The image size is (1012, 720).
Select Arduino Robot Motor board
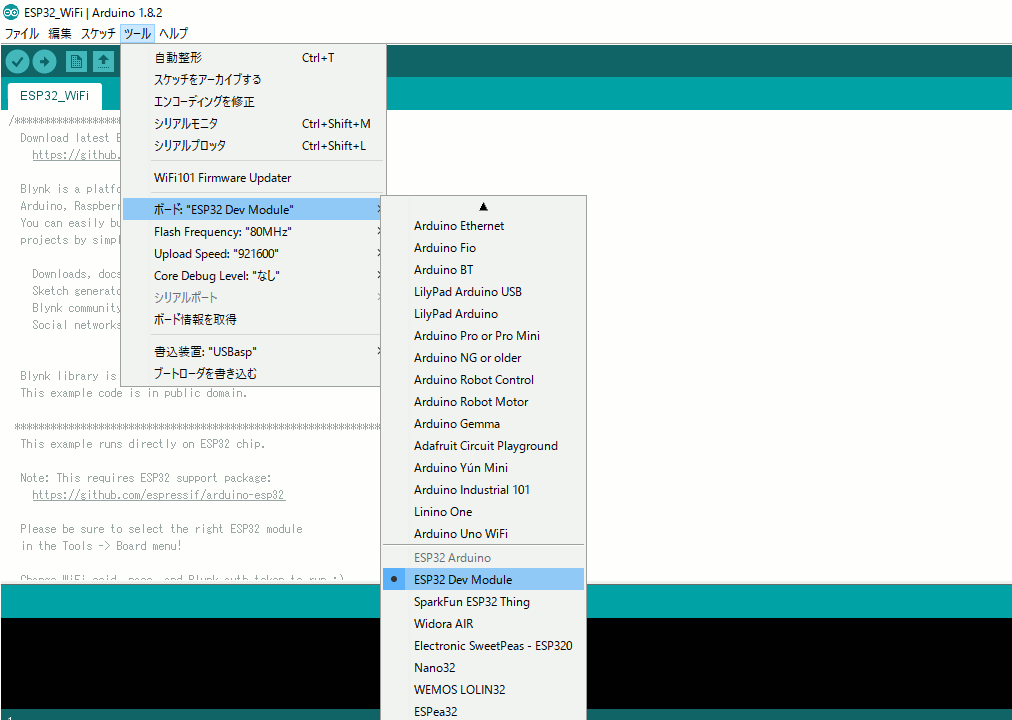[483, 402]
